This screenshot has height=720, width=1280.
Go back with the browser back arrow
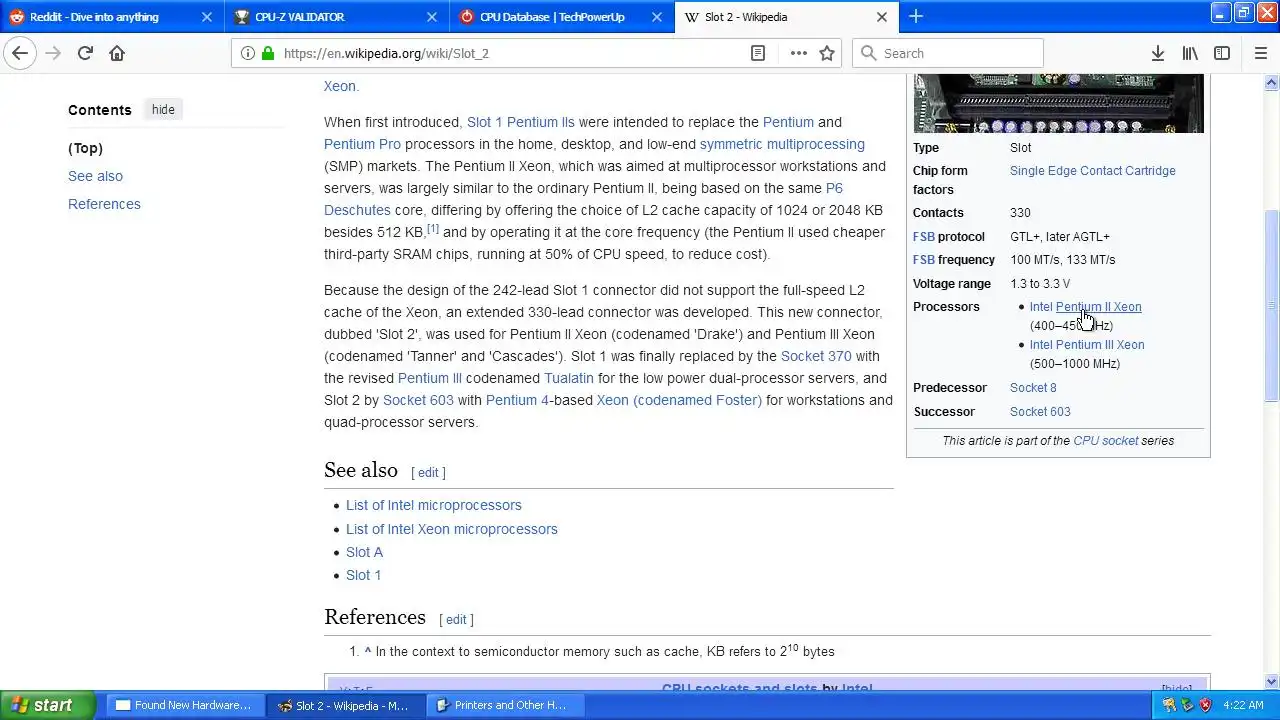click(20, 53)
